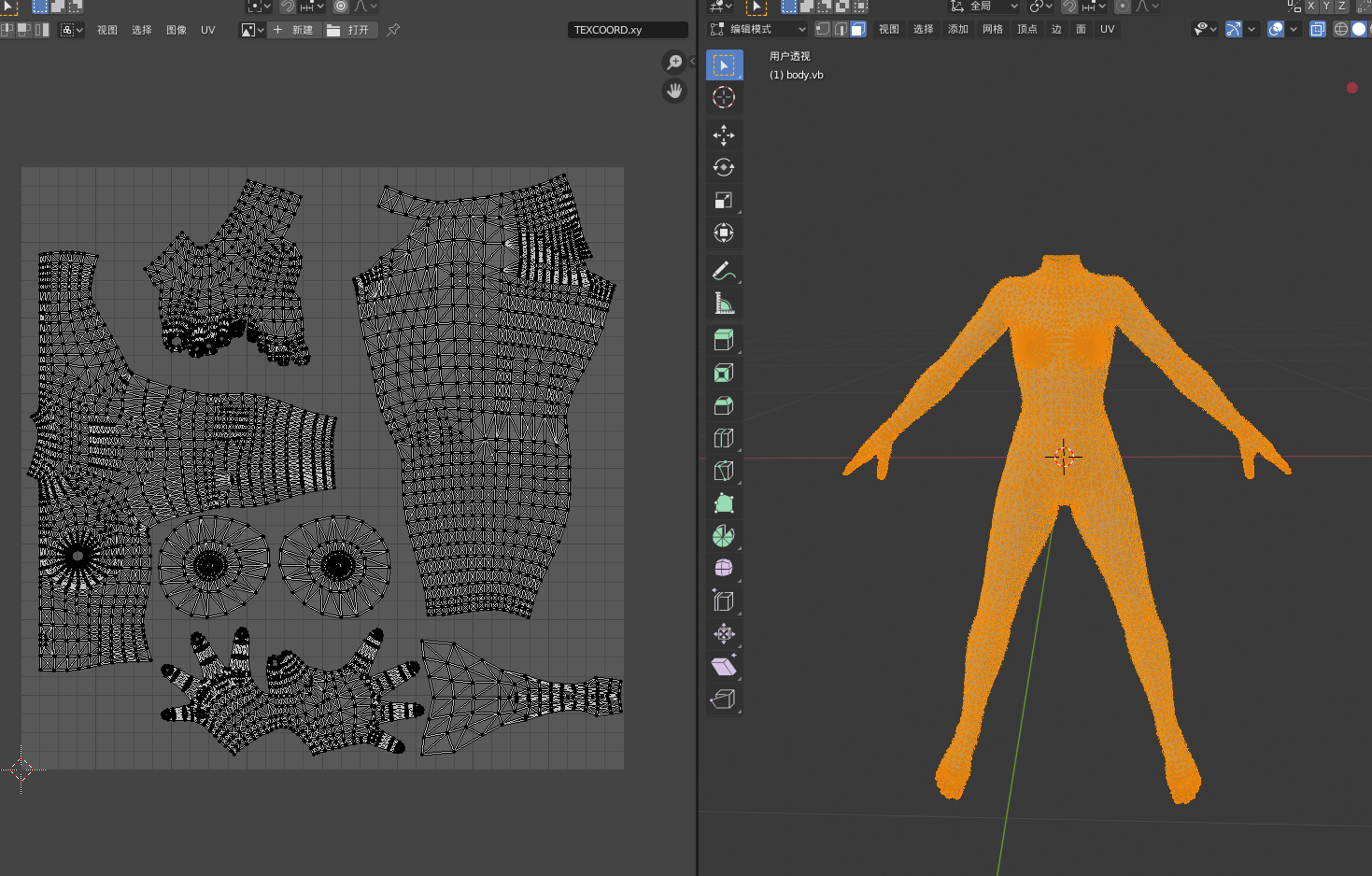Select the Annotate pencil tool
1372x876 pixels.
point(724,271)
